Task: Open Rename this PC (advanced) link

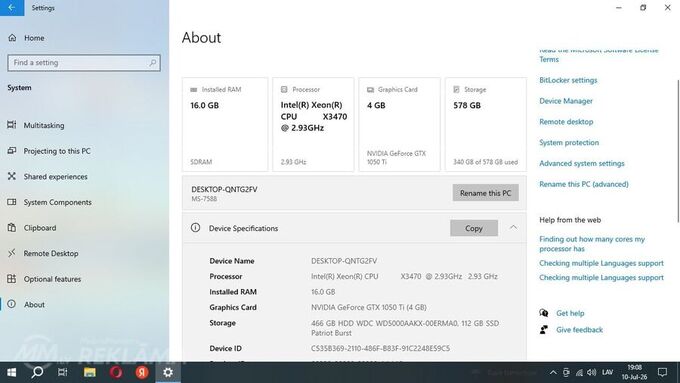Action: [x=584, y=184]
